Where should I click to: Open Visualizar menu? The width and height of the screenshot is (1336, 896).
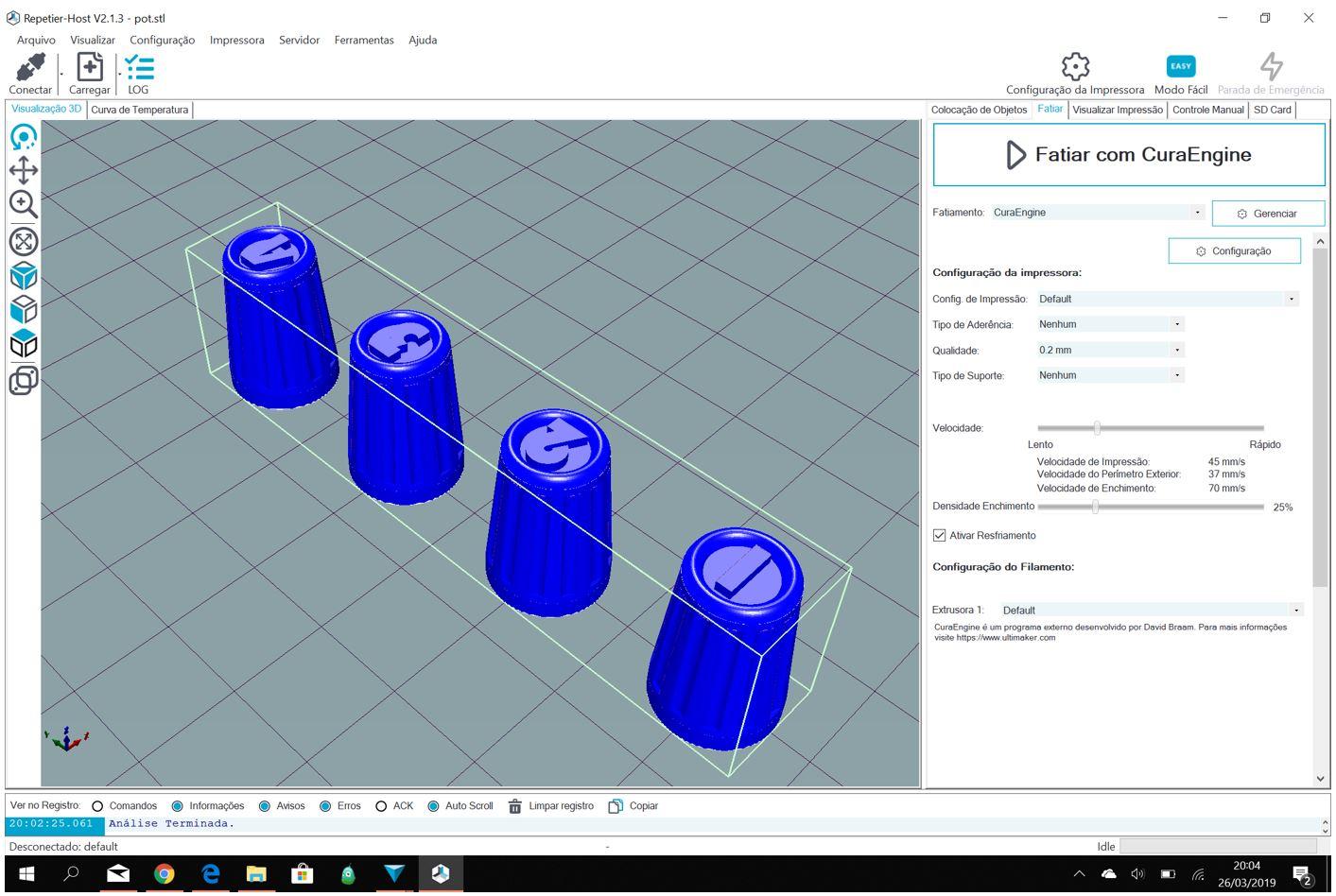click(93, 40)
